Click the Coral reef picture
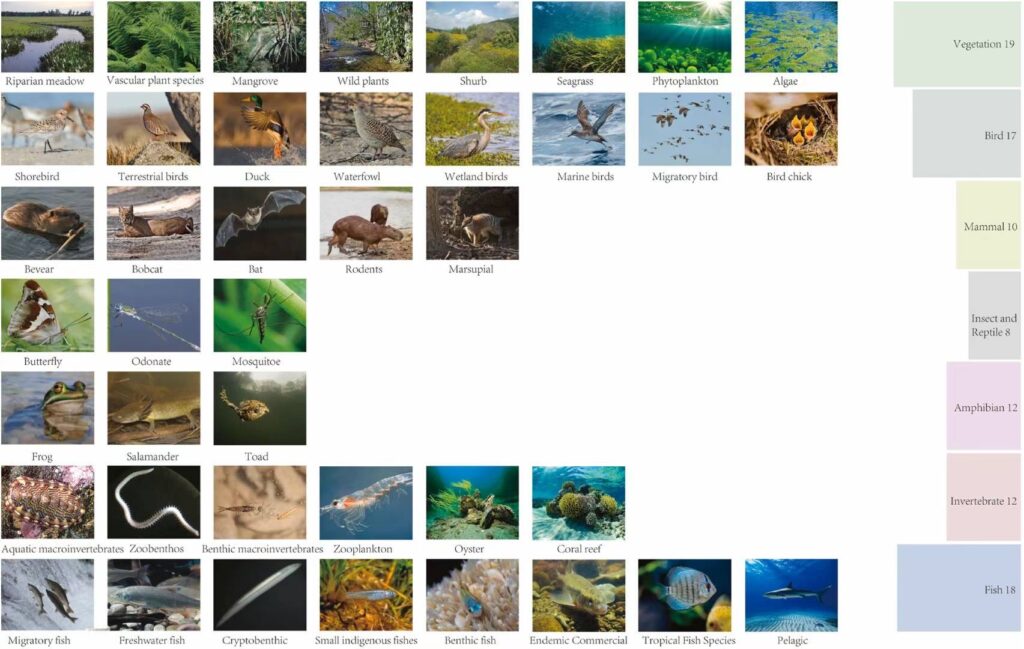The width and height of the screenshot is (1024, 649). (579, 503)
